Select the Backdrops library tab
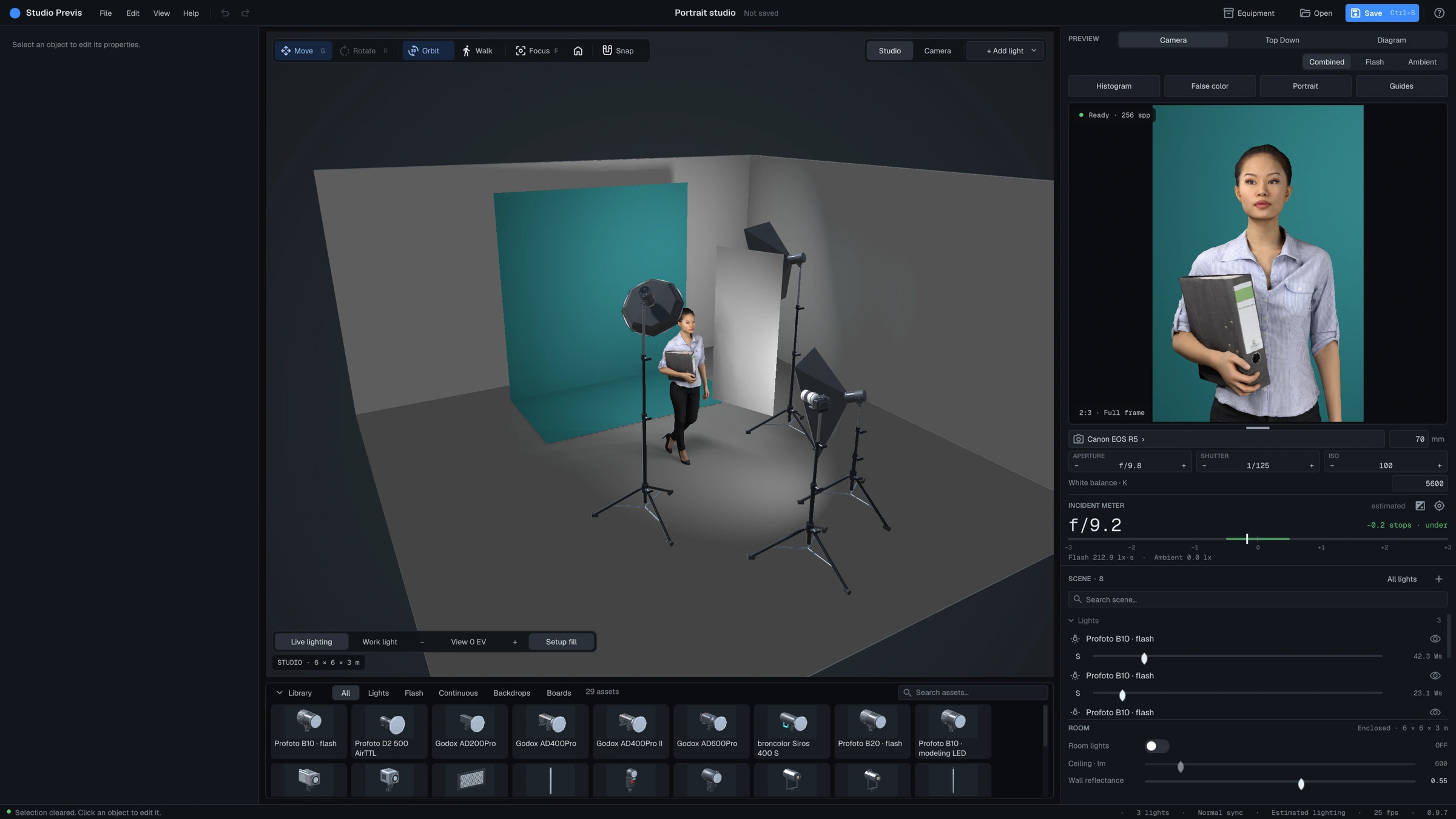The width and height of the screenshot is (1456, 819). [511, 693]
